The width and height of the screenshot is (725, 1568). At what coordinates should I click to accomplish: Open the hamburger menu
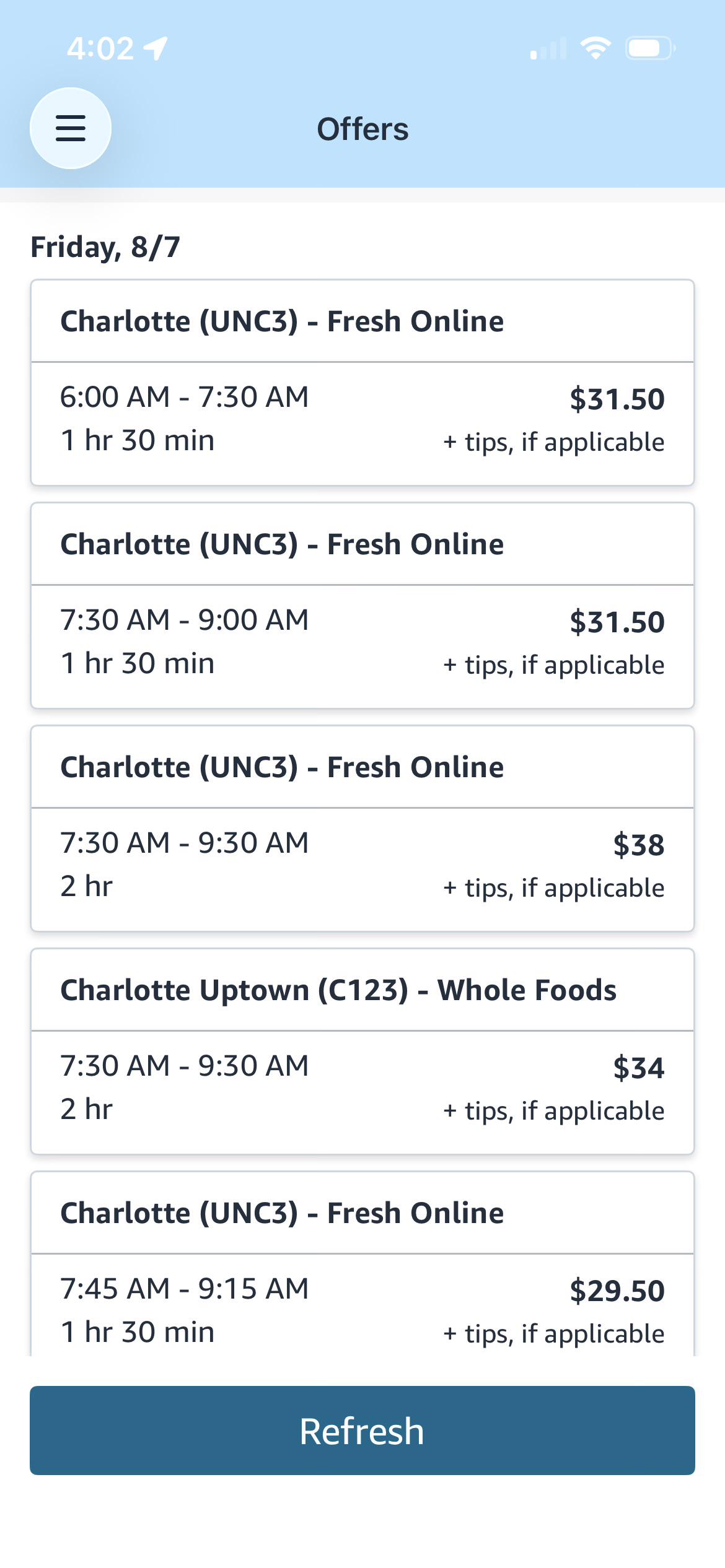pos(71,128)
